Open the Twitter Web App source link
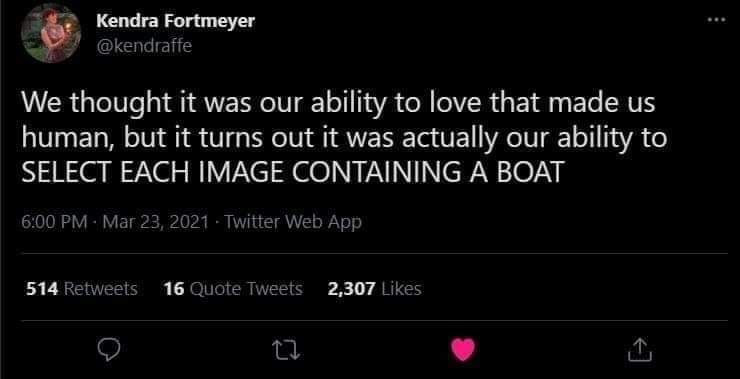Viewport: 740px width, 379px height. pos(293,221)
